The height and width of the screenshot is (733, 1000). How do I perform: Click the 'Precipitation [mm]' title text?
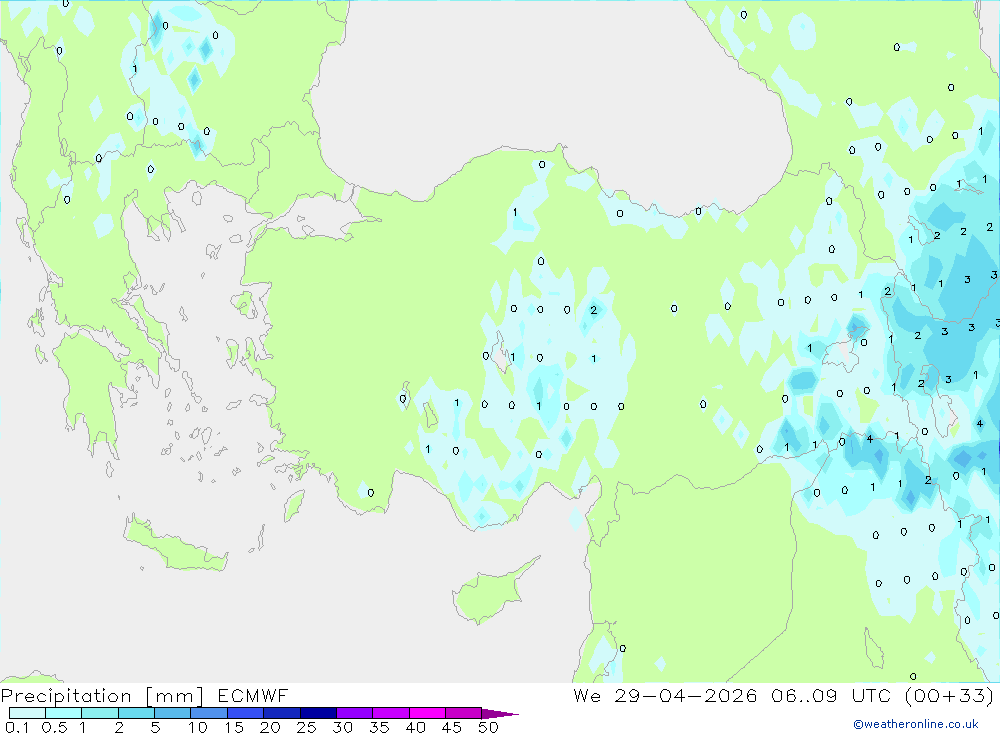[103, 696]
